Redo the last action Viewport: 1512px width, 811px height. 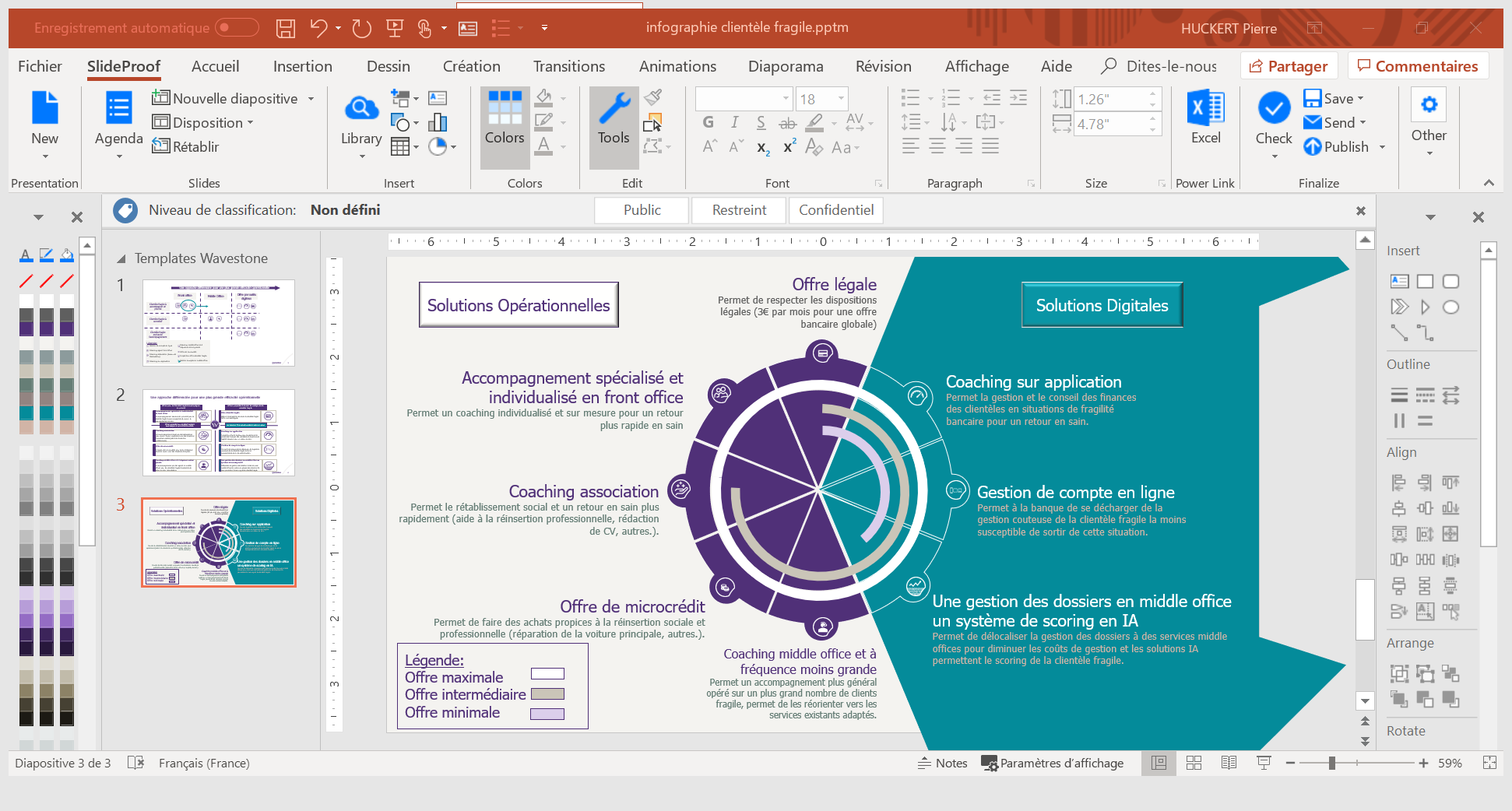361,28
